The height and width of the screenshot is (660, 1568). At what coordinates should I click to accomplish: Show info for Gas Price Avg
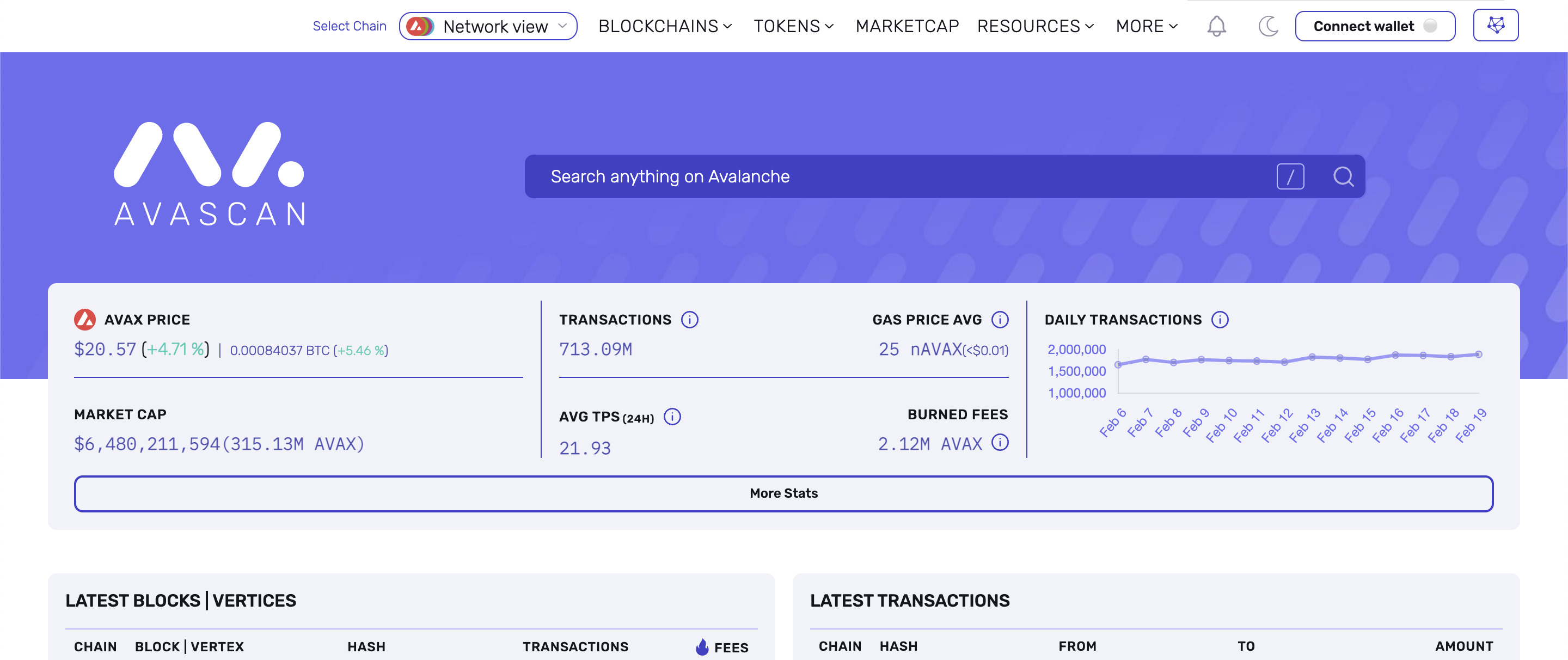[x=1000, y=320]
